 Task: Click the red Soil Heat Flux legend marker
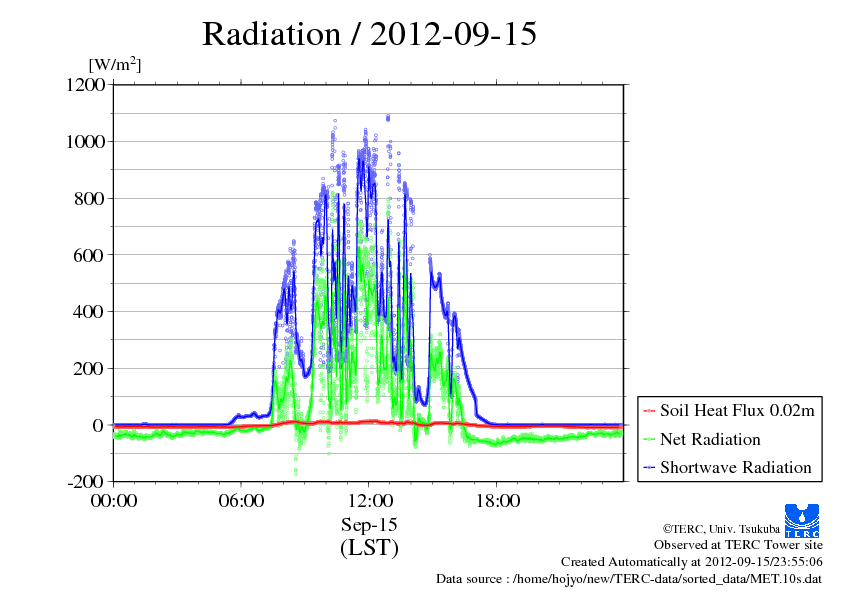point(649,411)
